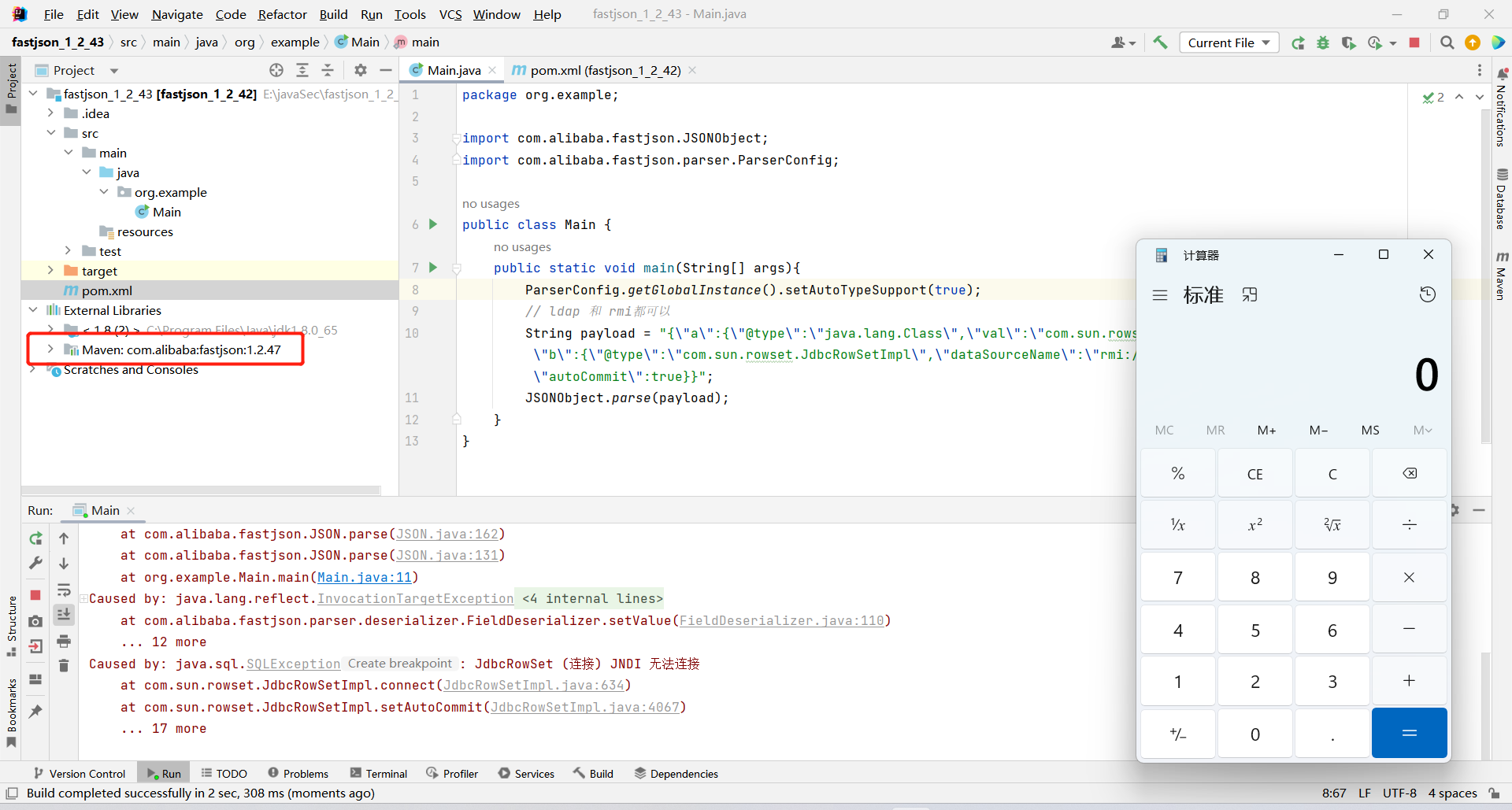Toggle soft-wrap in Run console
Viewport: 1512px width, 810px height.
(x=64, y=590)
